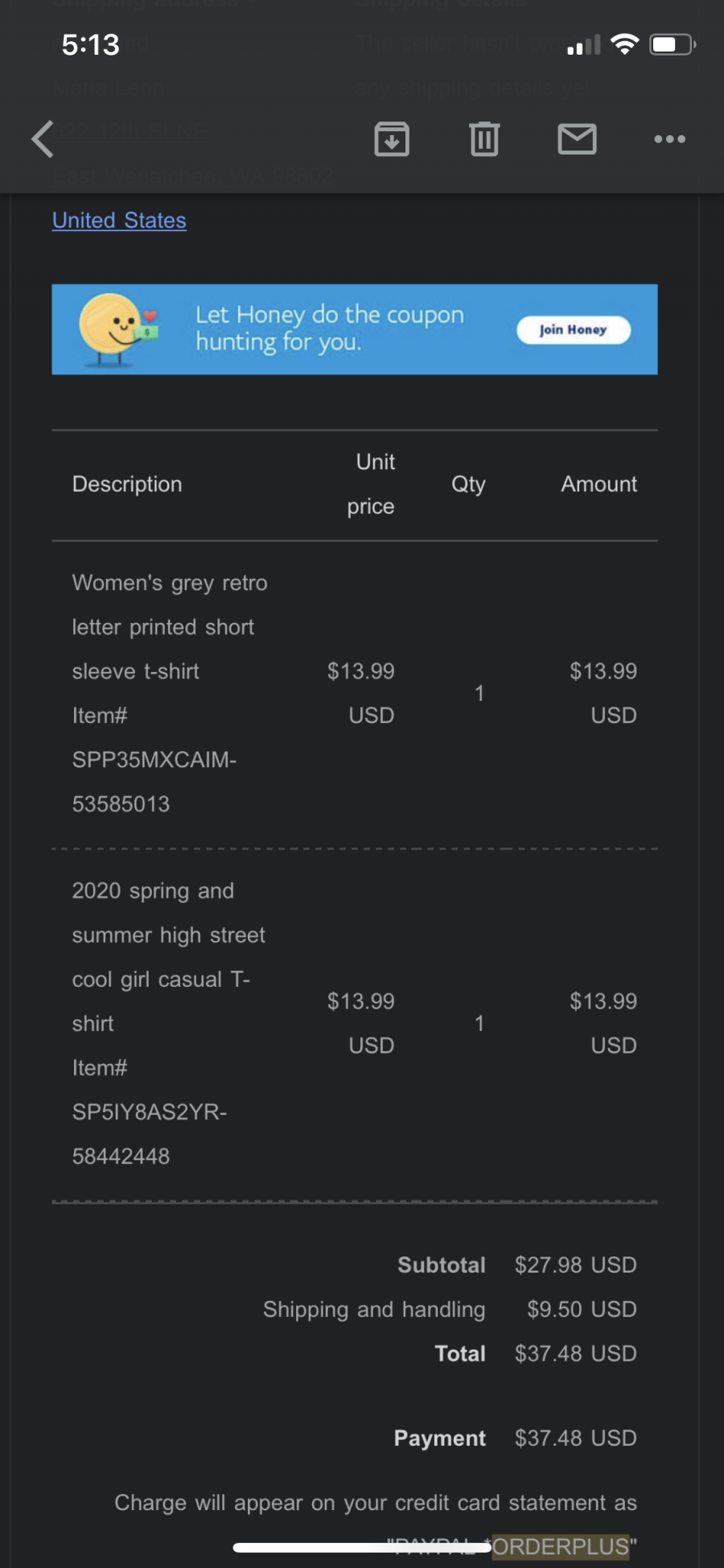724x1568 pixels.
Task: Tap the Join Honey button
Action: 574,329
